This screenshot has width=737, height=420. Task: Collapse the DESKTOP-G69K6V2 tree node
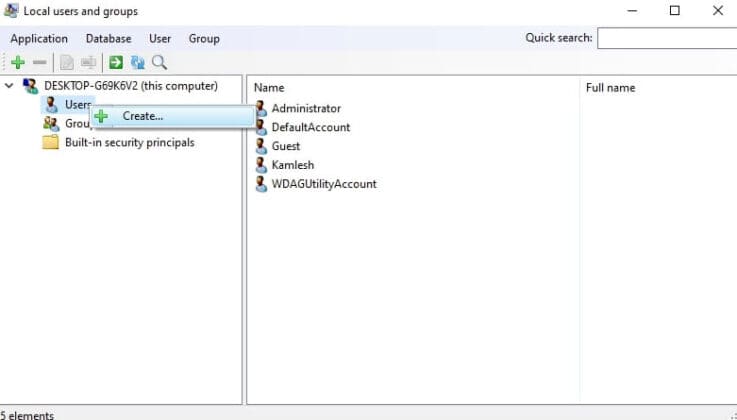point(10,86)
